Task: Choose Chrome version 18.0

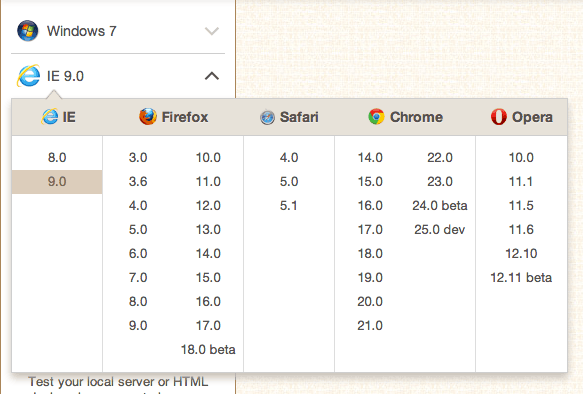Action: [x=370, y=253]
